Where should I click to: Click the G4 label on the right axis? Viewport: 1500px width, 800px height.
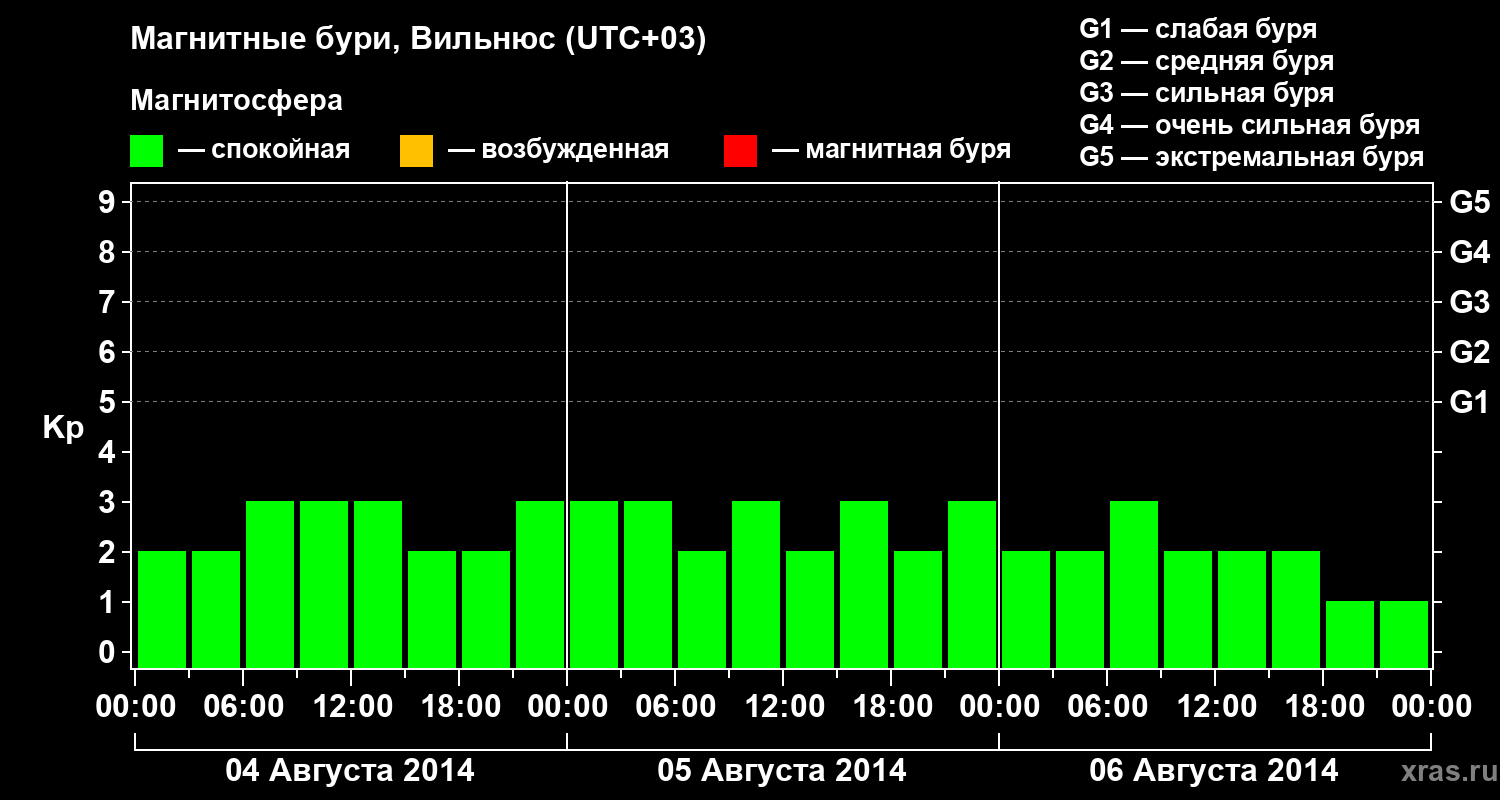[x=1469, y=252]
